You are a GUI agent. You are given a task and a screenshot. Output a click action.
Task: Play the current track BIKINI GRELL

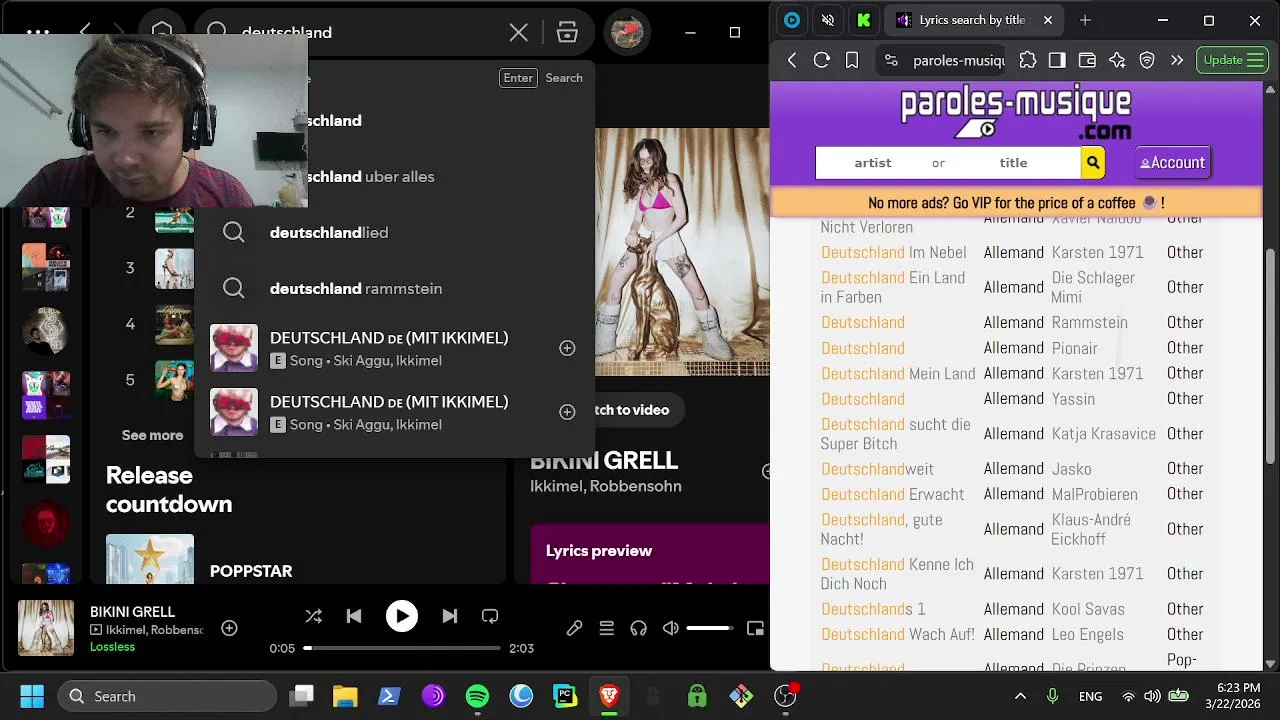pos(401,616)
